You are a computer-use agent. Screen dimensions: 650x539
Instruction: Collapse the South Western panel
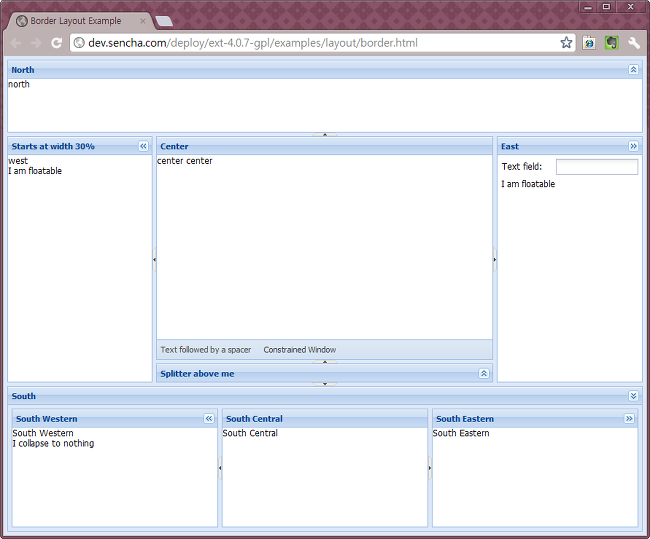pos(209,419)
